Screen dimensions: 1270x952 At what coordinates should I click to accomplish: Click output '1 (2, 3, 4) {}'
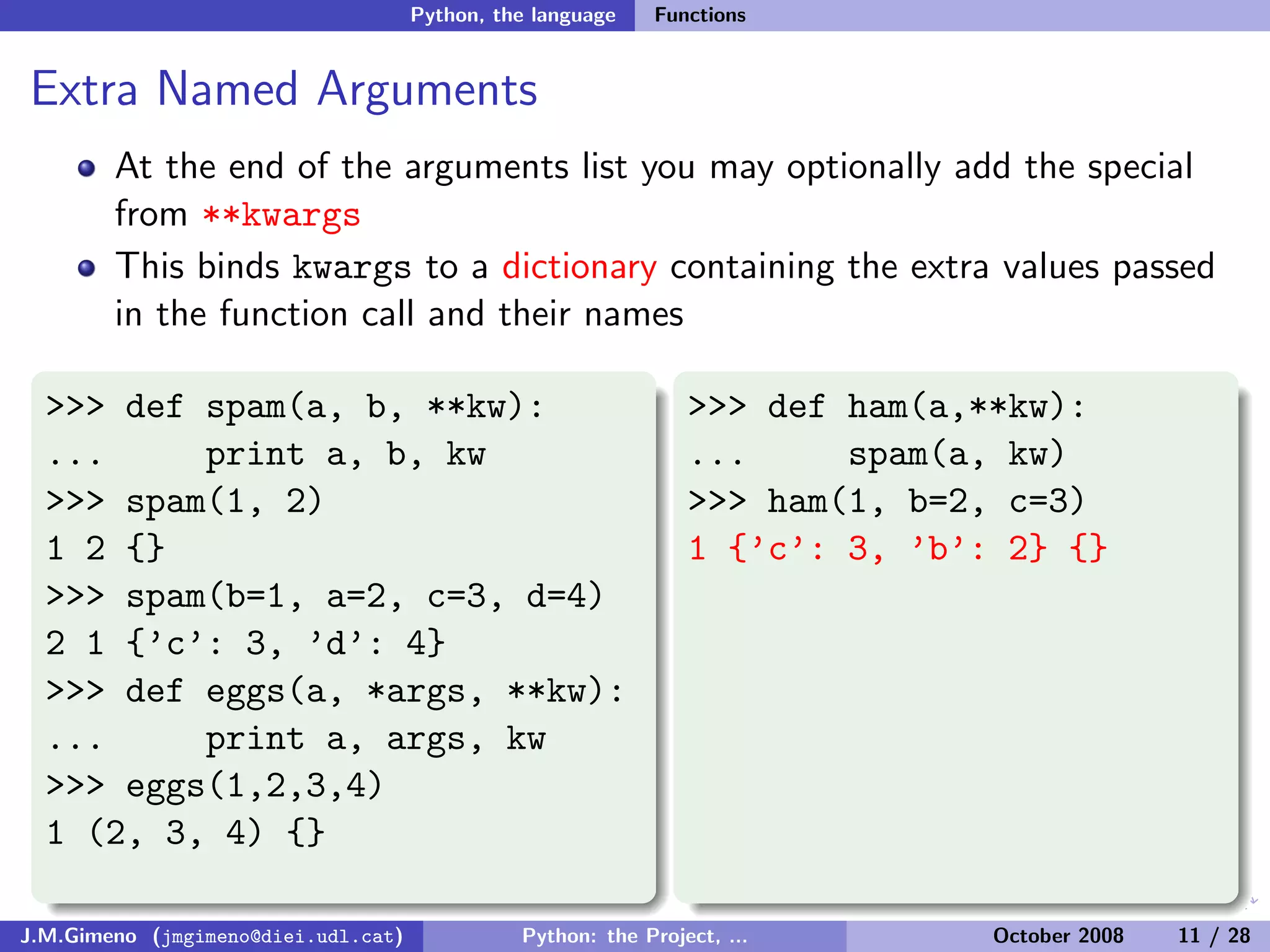click(185, 833)
